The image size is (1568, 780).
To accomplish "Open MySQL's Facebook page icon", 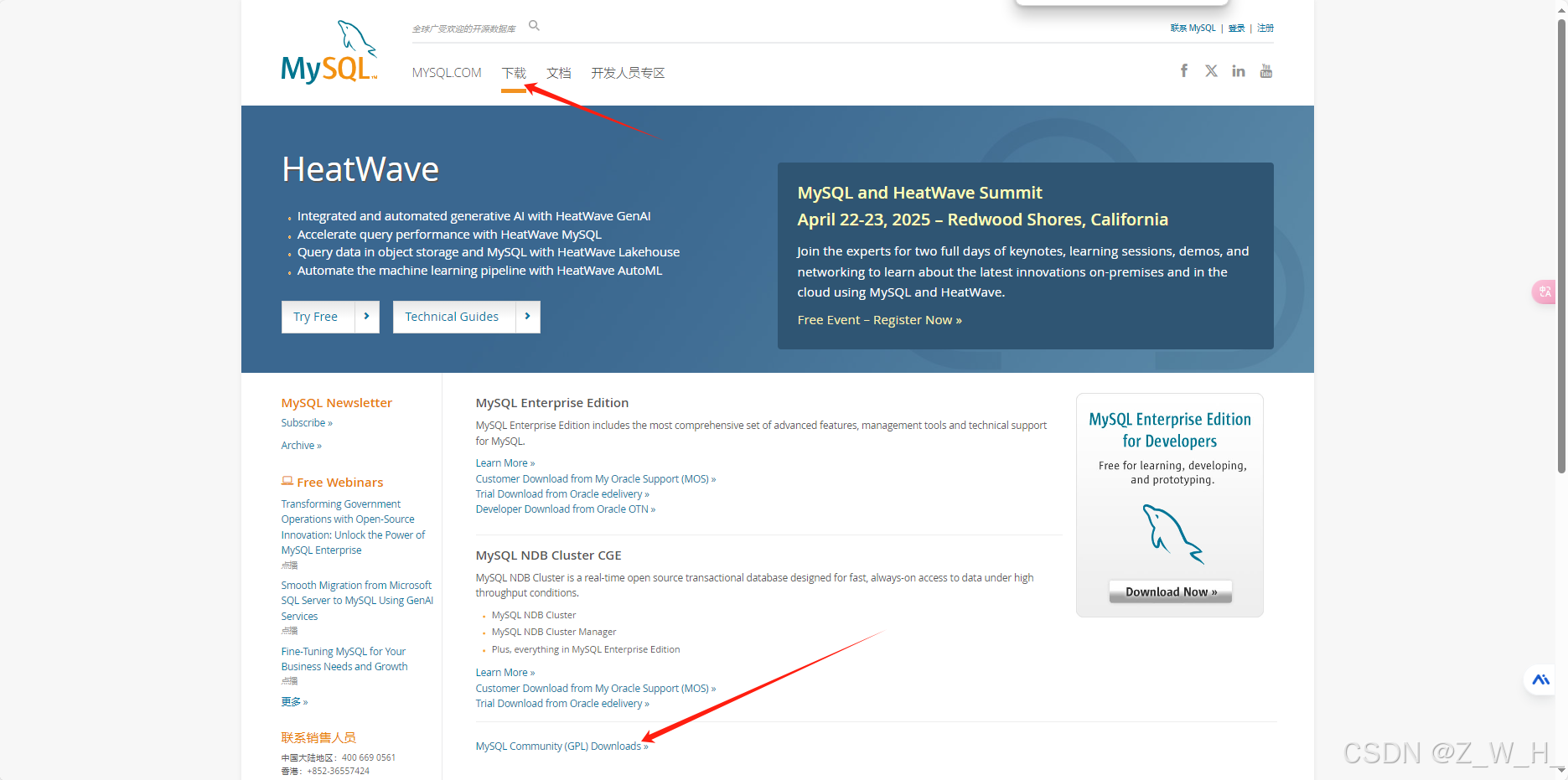I will pyautogui.click(x=1184, y=71).
